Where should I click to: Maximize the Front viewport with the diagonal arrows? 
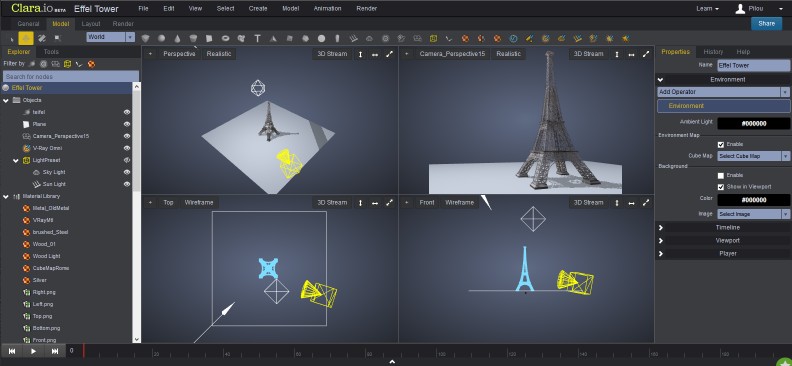point(646,202)
